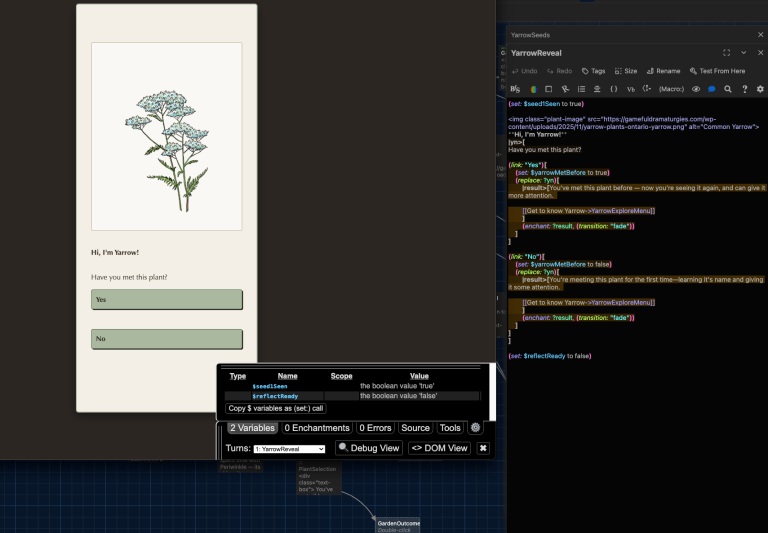This screenshot has width=768, height=533.
Task: Answer Yes to meeting the plant
Action: point(167,299)
